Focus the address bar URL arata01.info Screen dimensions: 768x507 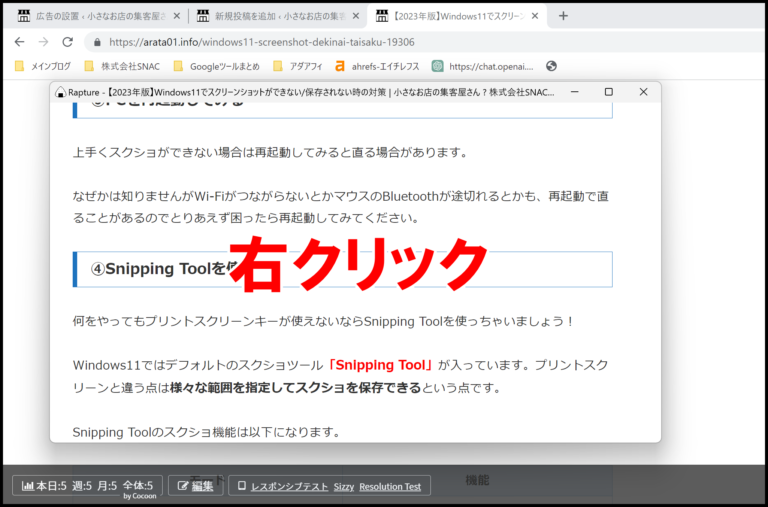(x=262, y=43)
